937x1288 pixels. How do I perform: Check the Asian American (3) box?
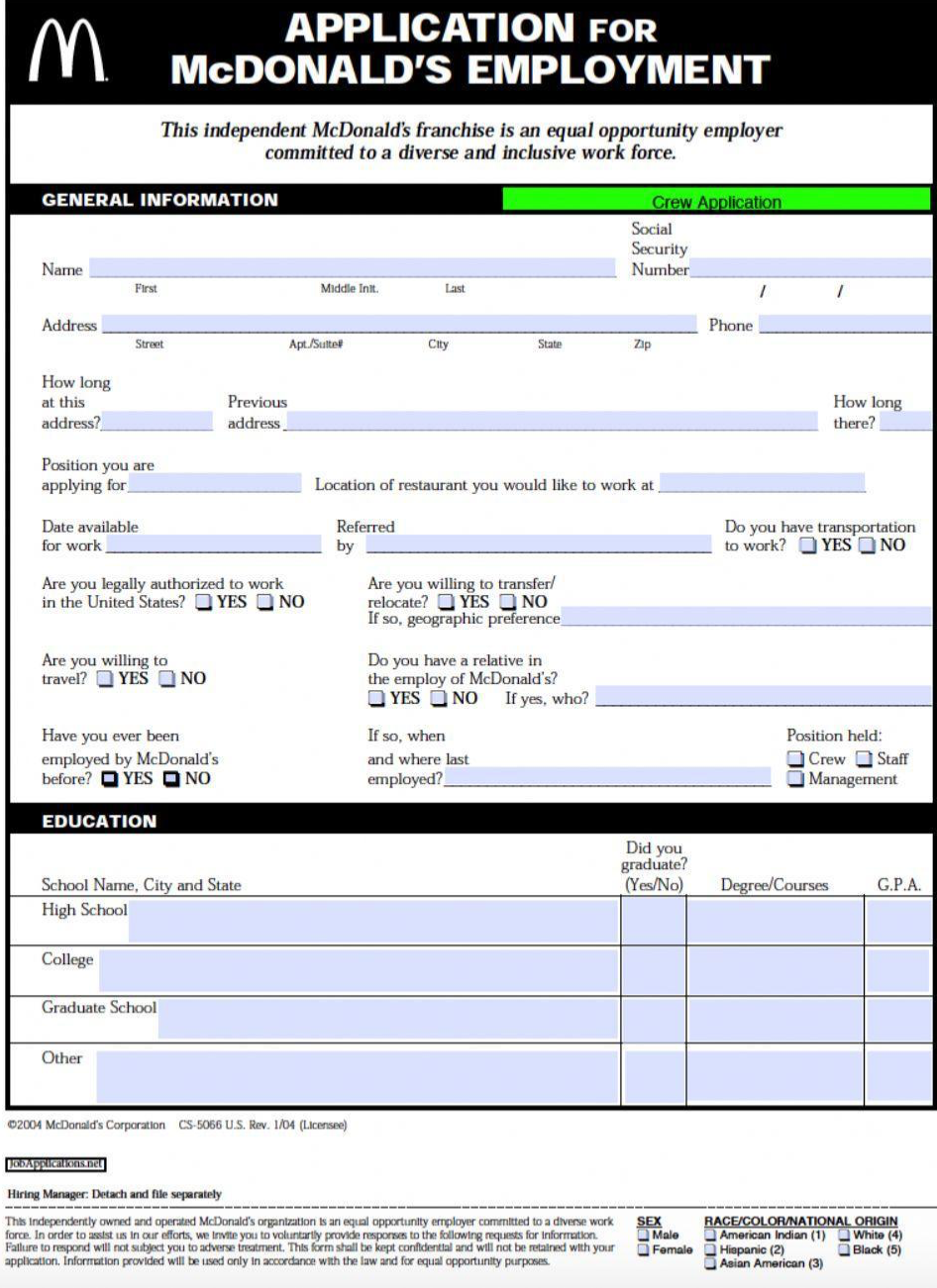(711, 1263)
